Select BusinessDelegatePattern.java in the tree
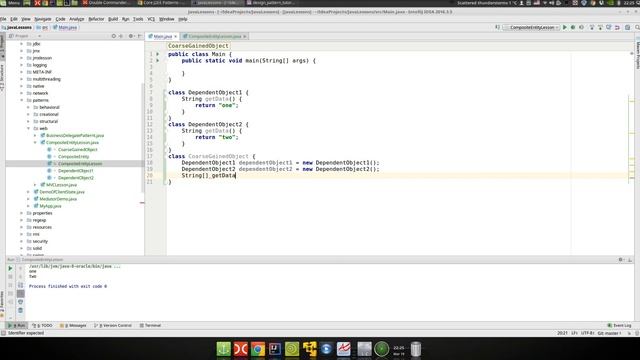This screenshot has height=360, width=640. tap(75, 136)
